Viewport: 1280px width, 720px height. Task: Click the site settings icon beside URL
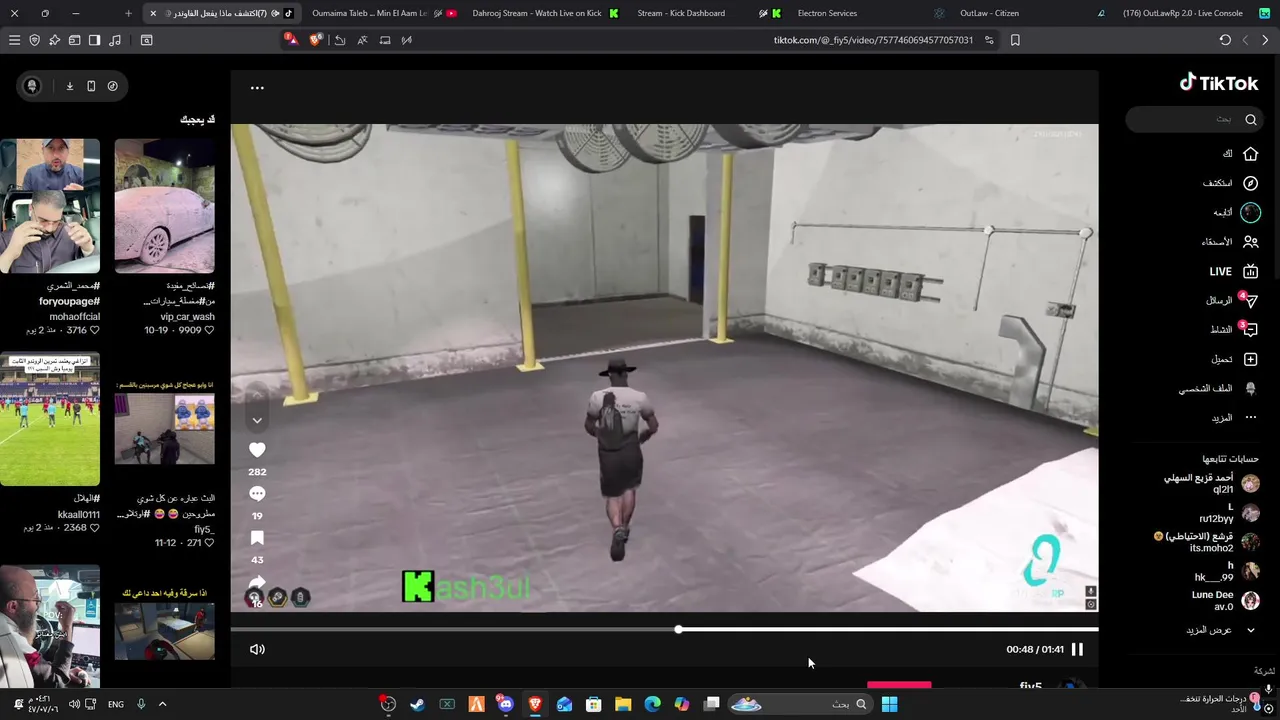[989, 40]
